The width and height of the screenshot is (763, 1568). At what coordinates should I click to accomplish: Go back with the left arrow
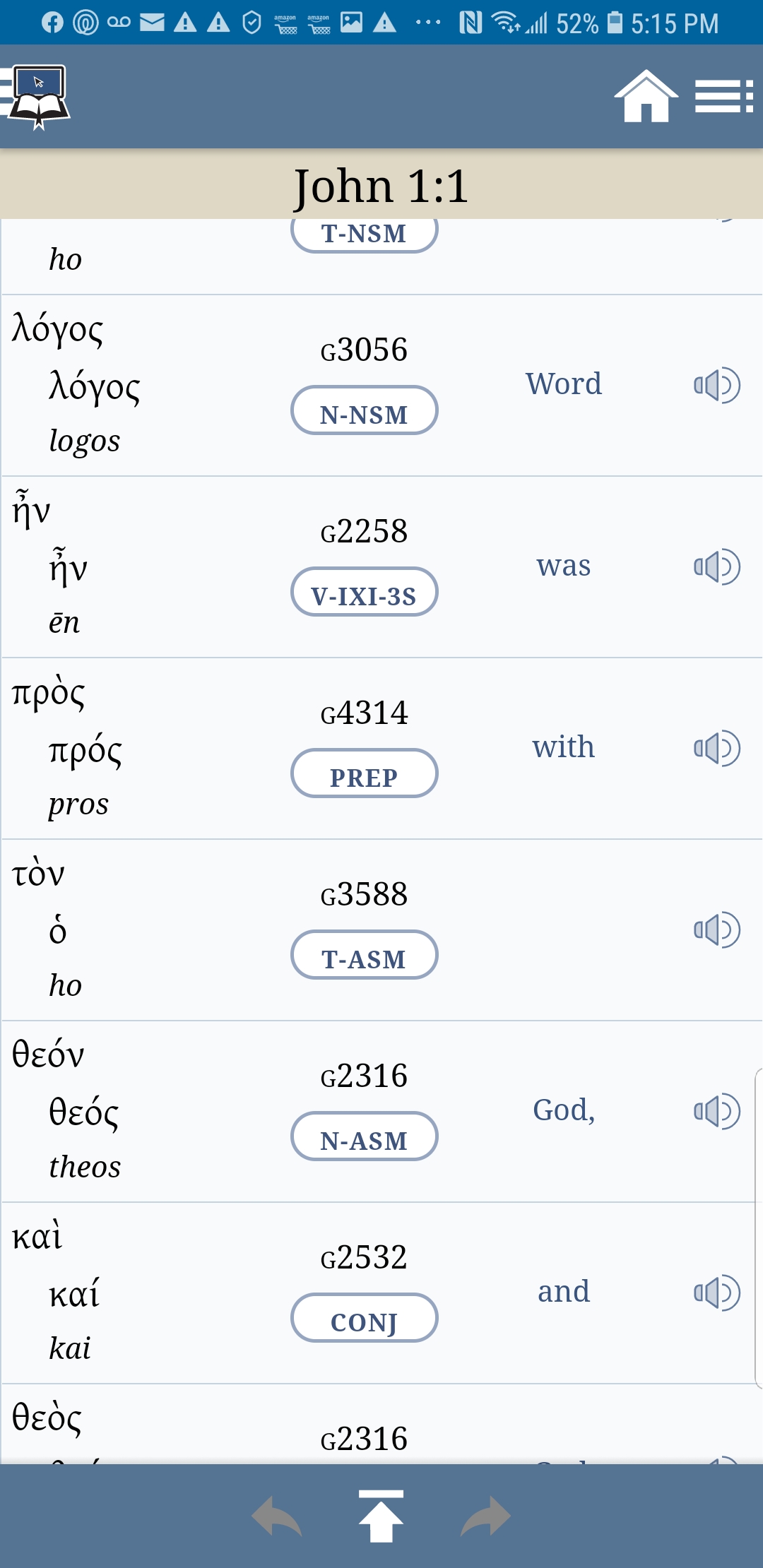[276, 1516]
